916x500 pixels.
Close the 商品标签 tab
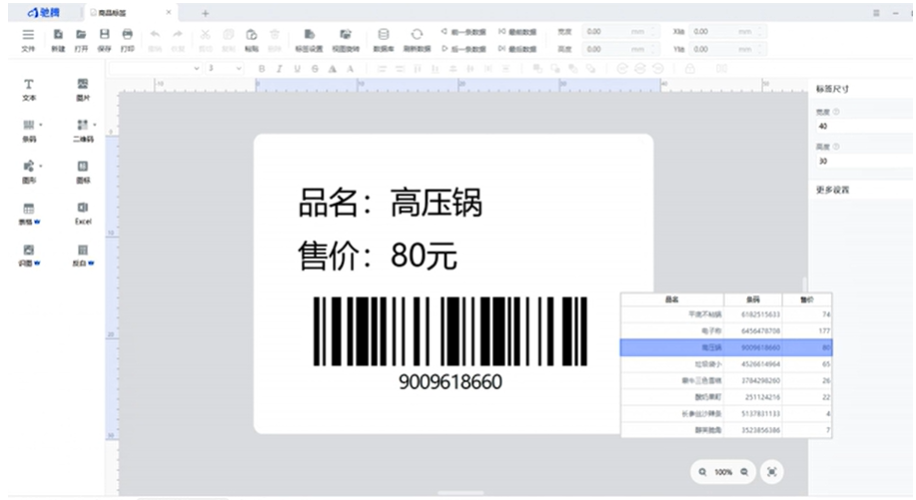point(168,12)
